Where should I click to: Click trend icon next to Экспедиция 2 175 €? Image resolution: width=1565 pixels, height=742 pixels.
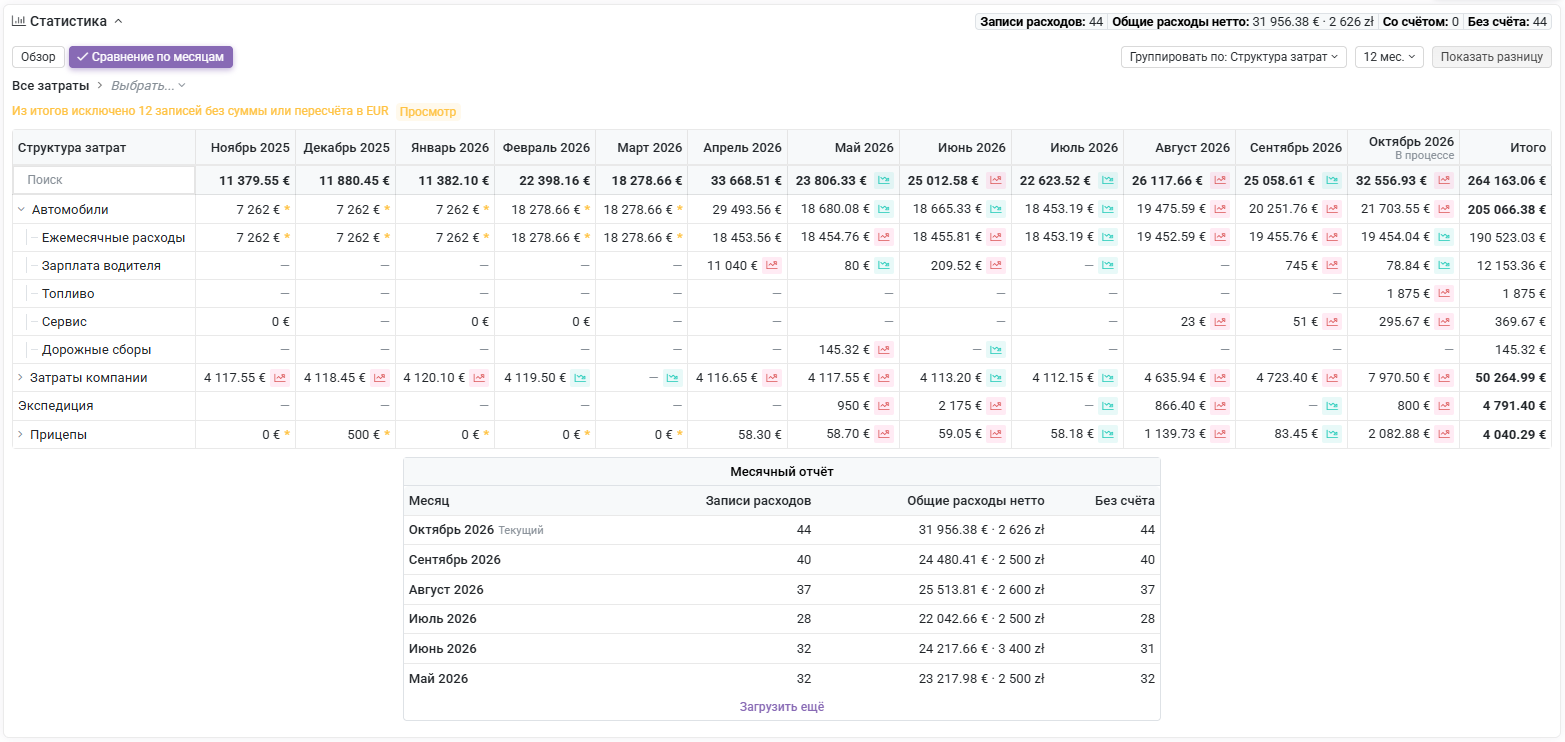pos(996,405)
